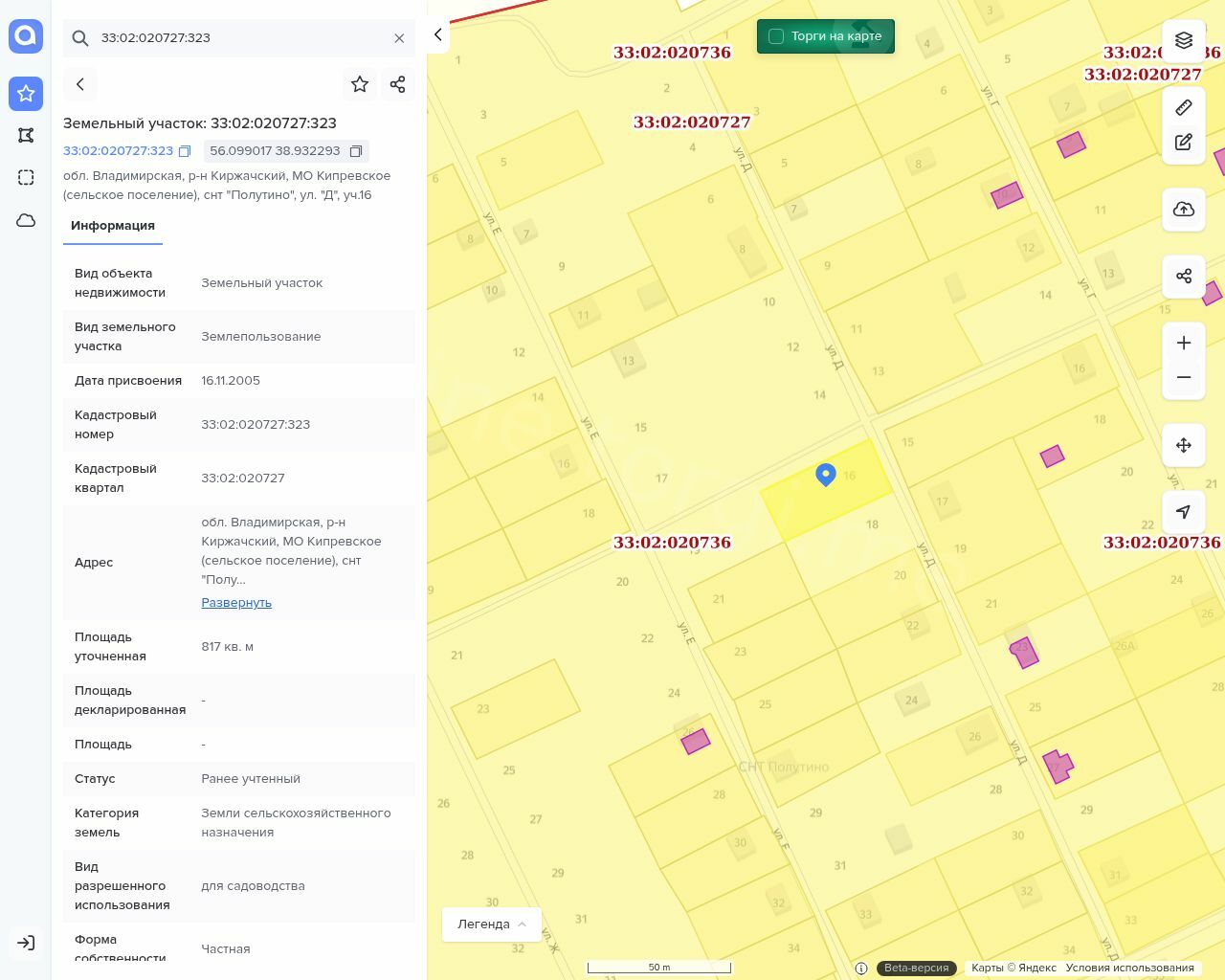The height and width of the screenshot is (980, 1225).
Task: Go back using the back arrow
Action: pyautogui.click(x=80, y=84)
